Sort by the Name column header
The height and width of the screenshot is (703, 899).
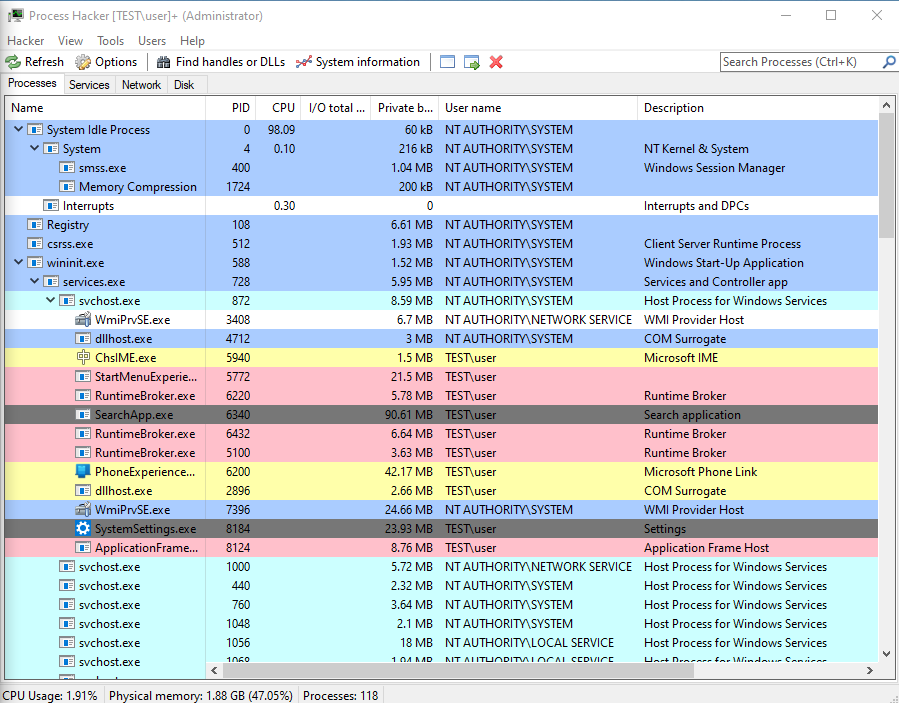[105, 108]
